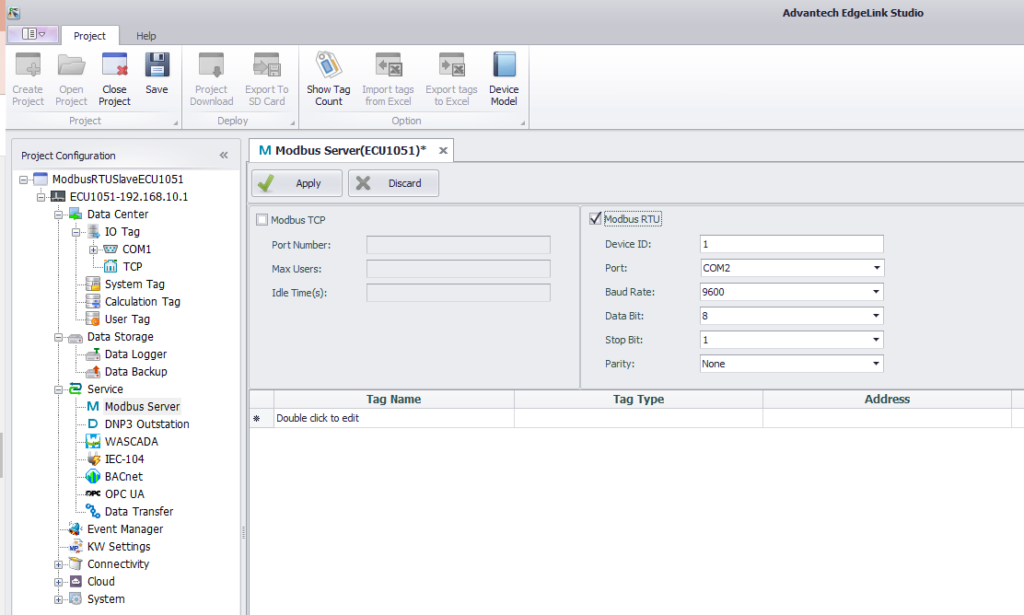Collapse the Service node toggle
1024x615 pixels.
coord(59,390)
